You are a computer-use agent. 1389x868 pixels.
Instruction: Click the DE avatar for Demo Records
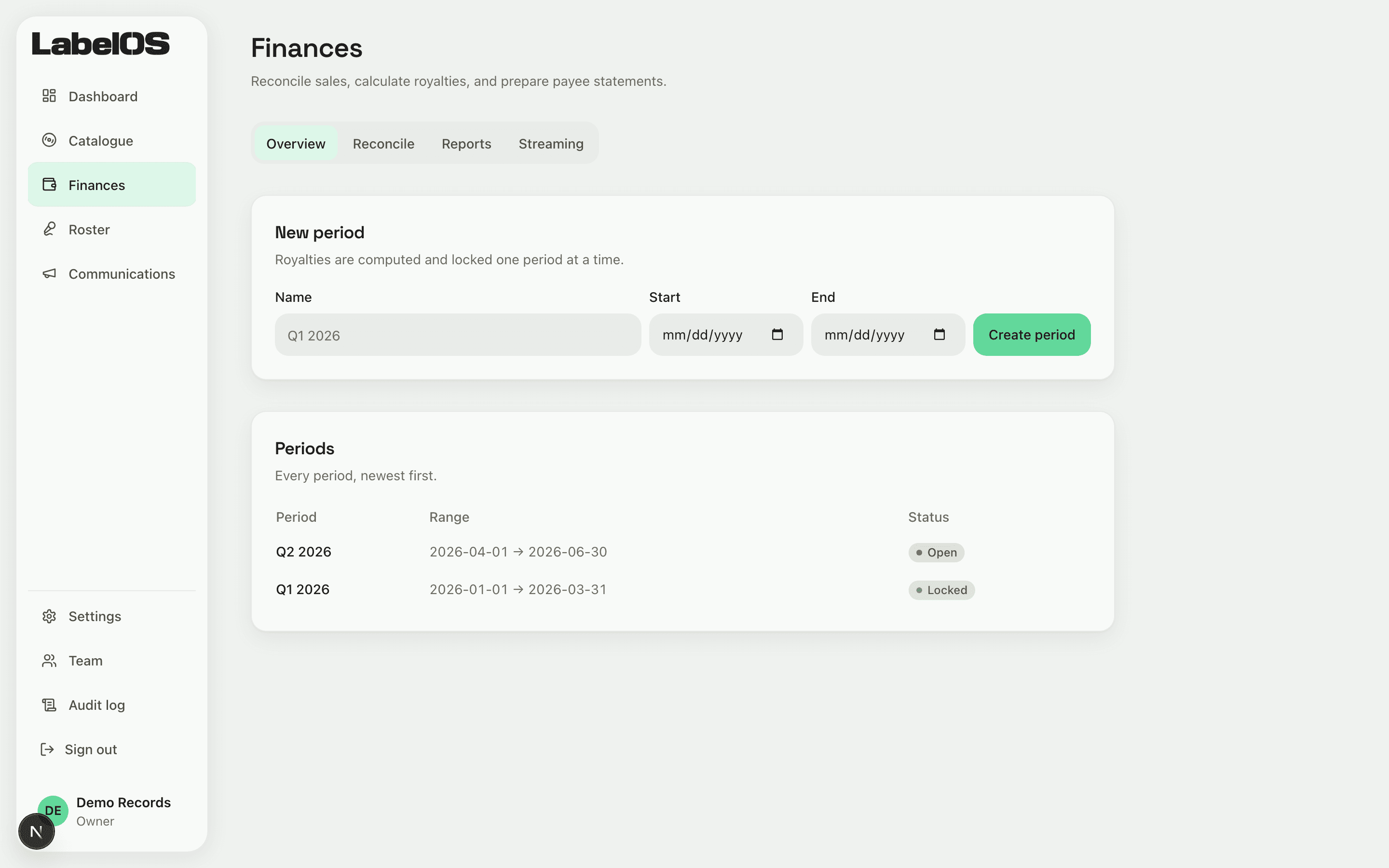(53, 810)
